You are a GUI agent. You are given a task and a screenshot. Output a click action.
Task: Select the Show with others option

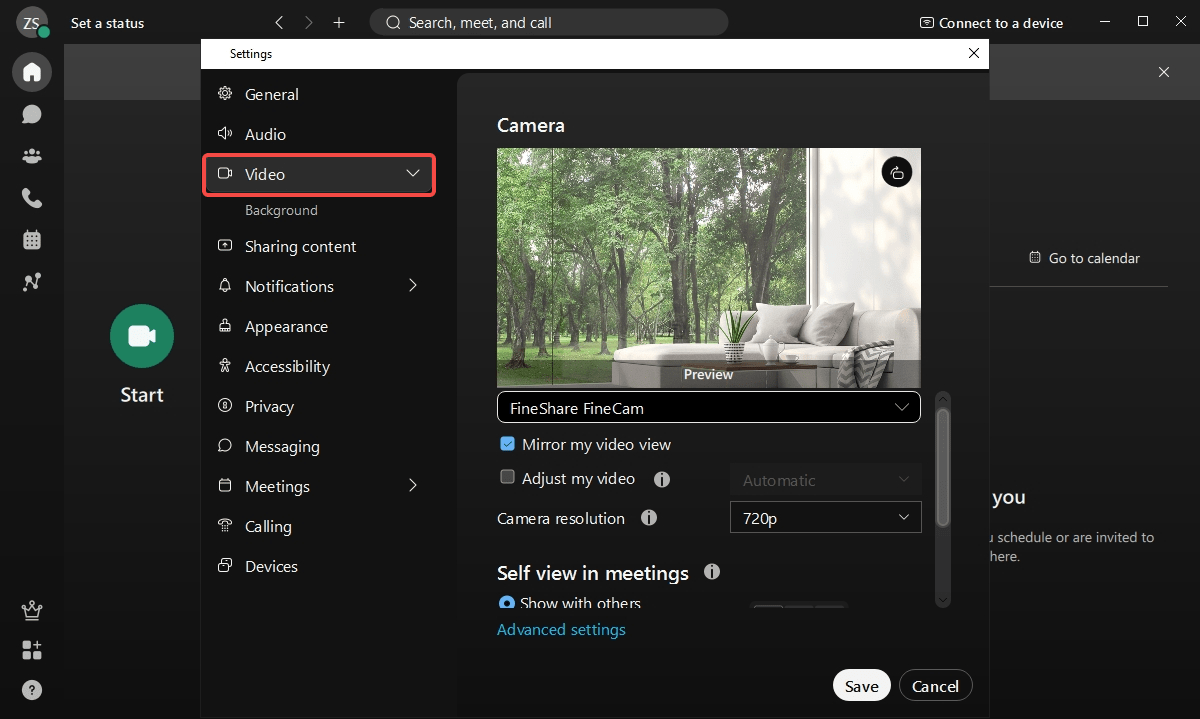[506, 603]
